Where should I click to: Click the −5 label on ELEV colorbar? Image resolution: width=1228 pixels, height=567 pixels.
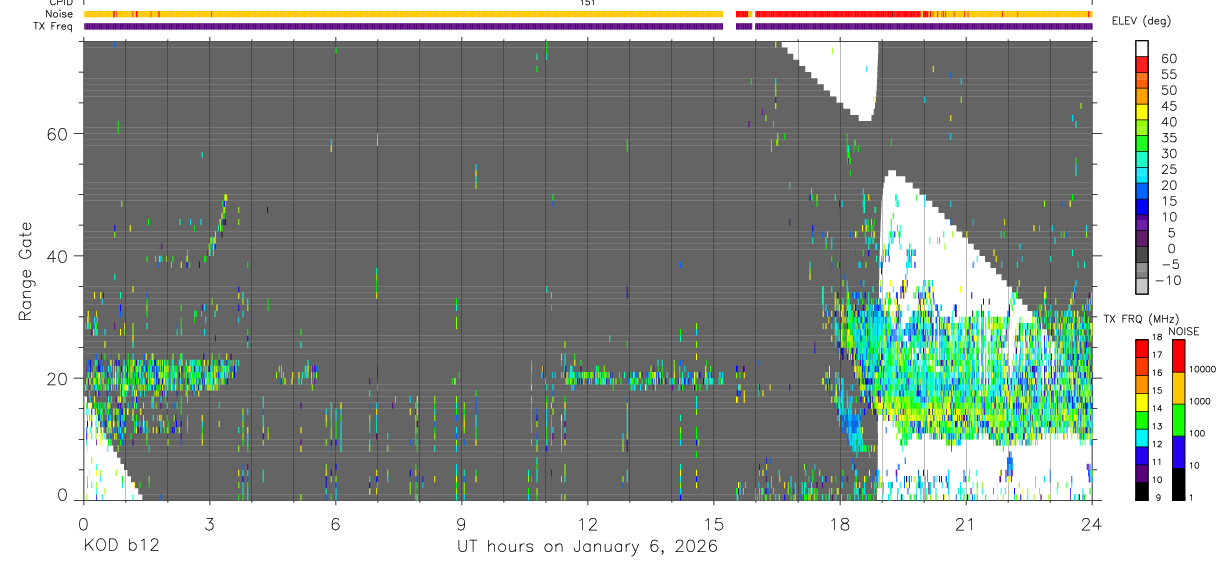1169,264
